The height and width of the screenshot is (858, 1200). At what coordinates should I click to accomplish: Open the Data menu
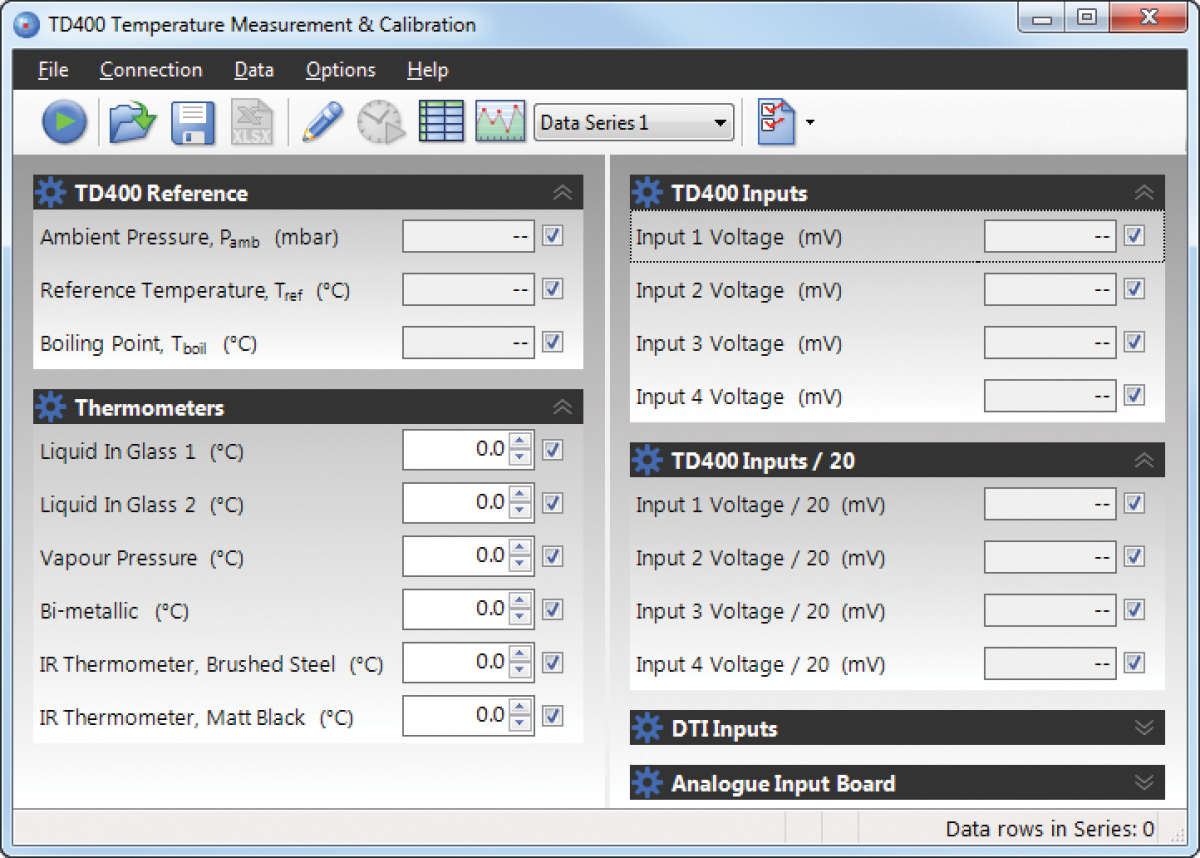pos(254,70)
